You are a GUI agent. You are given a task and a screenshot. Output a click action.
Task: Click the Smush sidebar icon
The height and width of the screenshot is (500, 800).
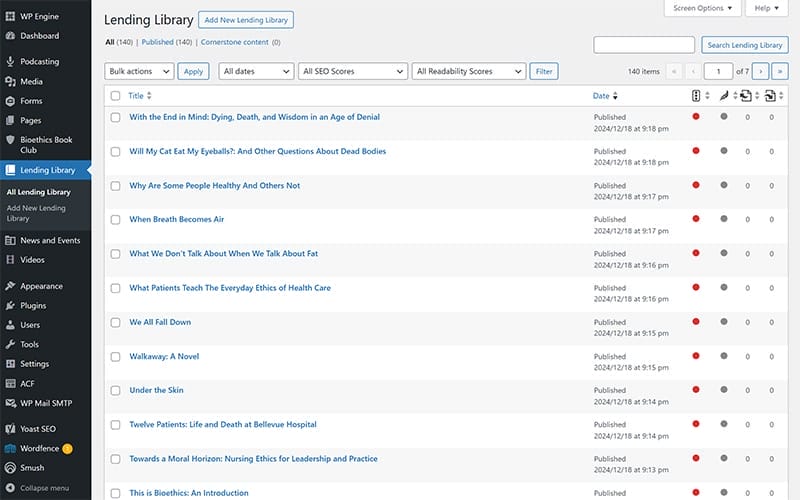coord(10,468)
